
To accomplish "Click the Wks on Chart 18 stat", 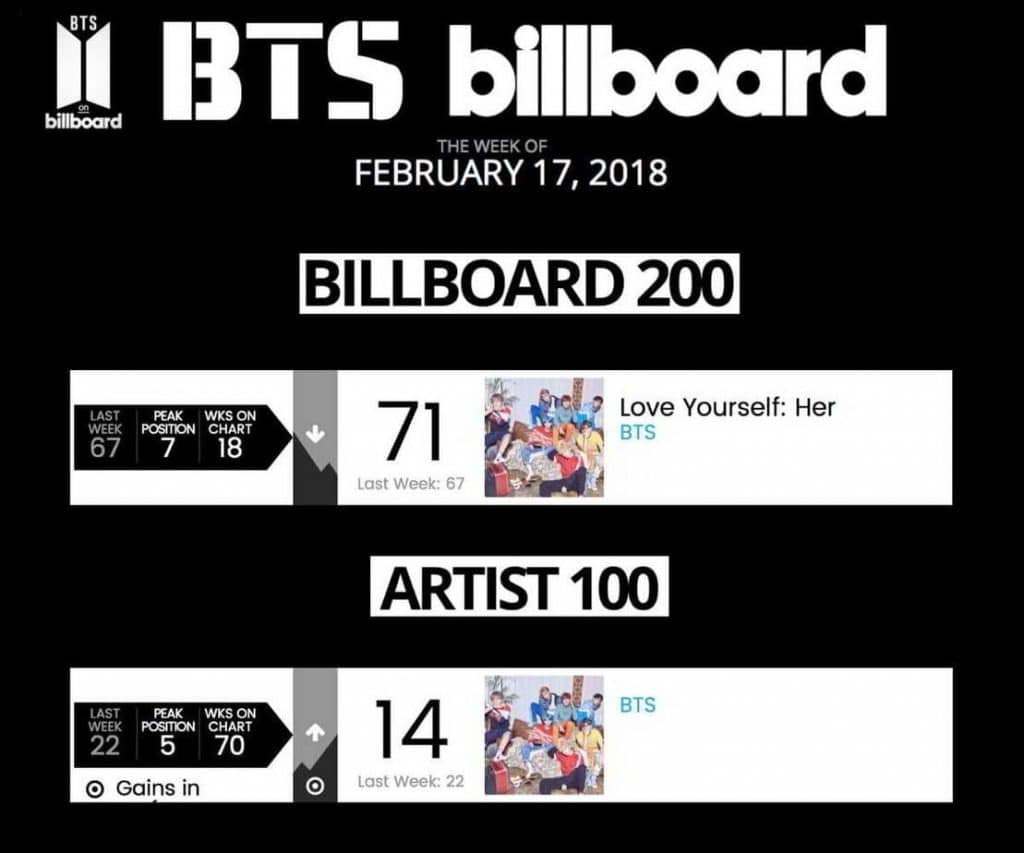I will click(x=229, y=436).
